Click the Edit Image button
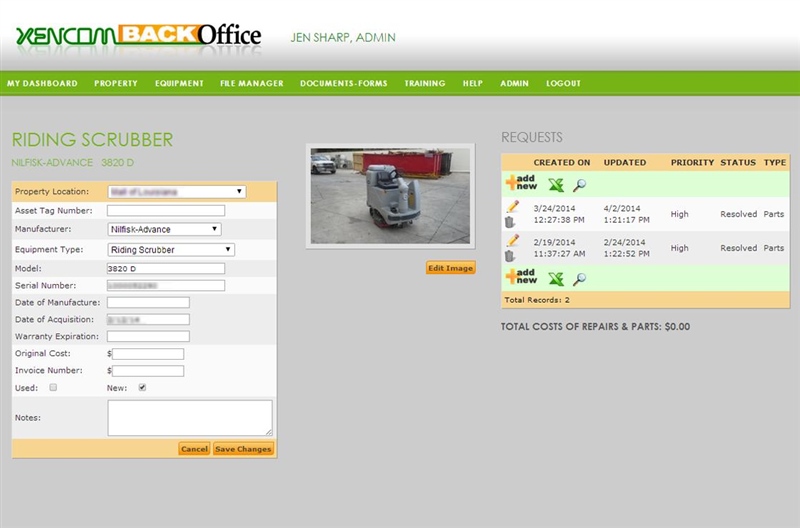The width and height of the screenshot is (800, 528). click(451, 268)
